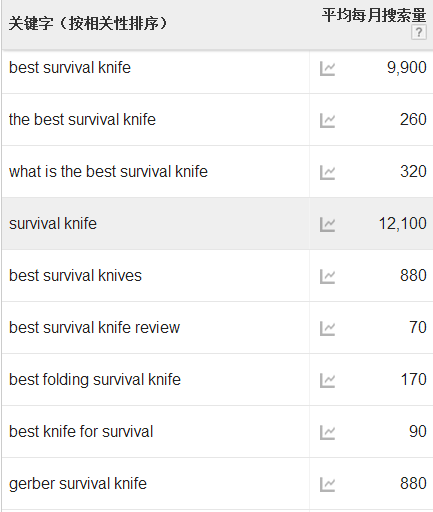Open trend chart icon for best survival knives
The height and width of the screenshot is (512, 433).
point(327,276)
